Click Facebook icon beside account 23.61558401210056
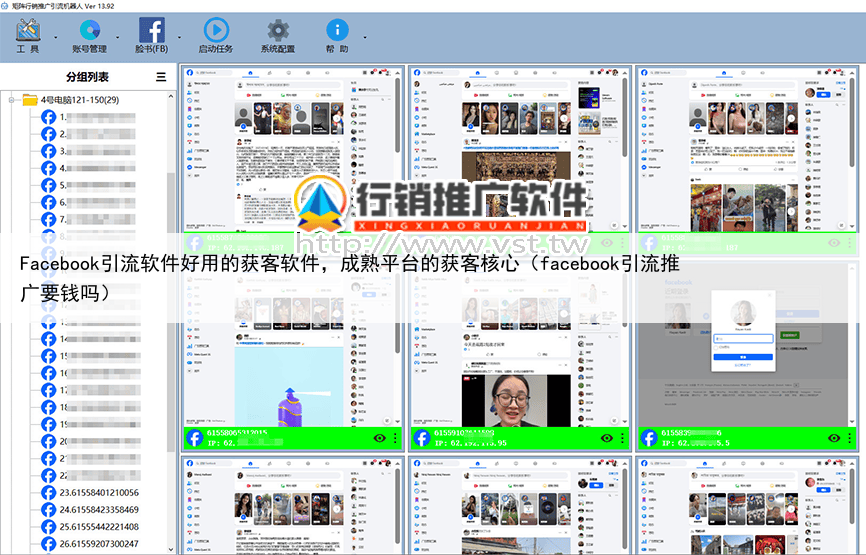866x555 pixels. [49, 493]
